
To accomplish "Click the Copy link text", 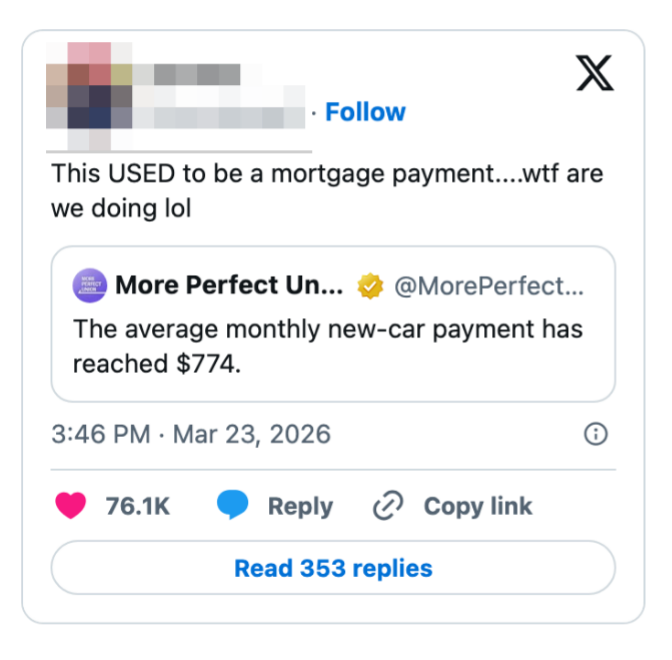I will tap(477, 506).
